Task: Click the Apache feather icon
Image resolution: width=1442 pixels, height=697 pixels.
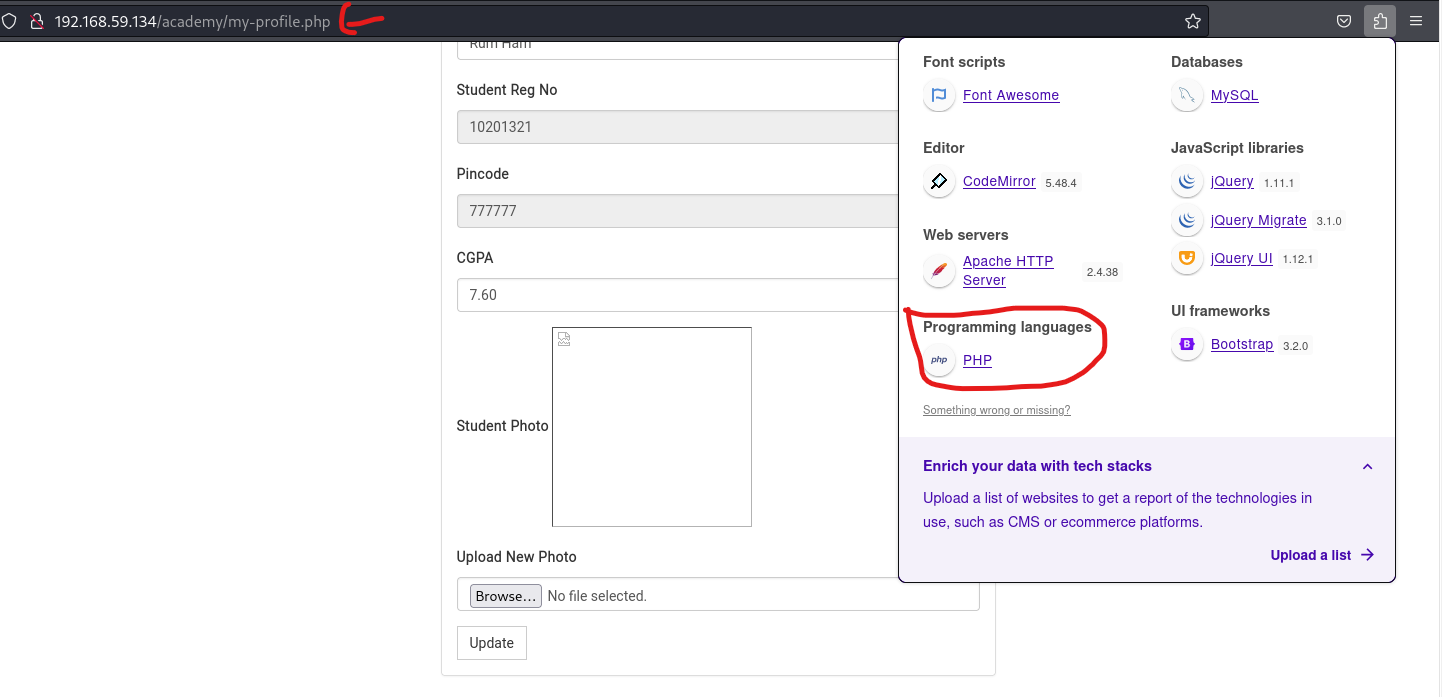Action: [939, 271]
